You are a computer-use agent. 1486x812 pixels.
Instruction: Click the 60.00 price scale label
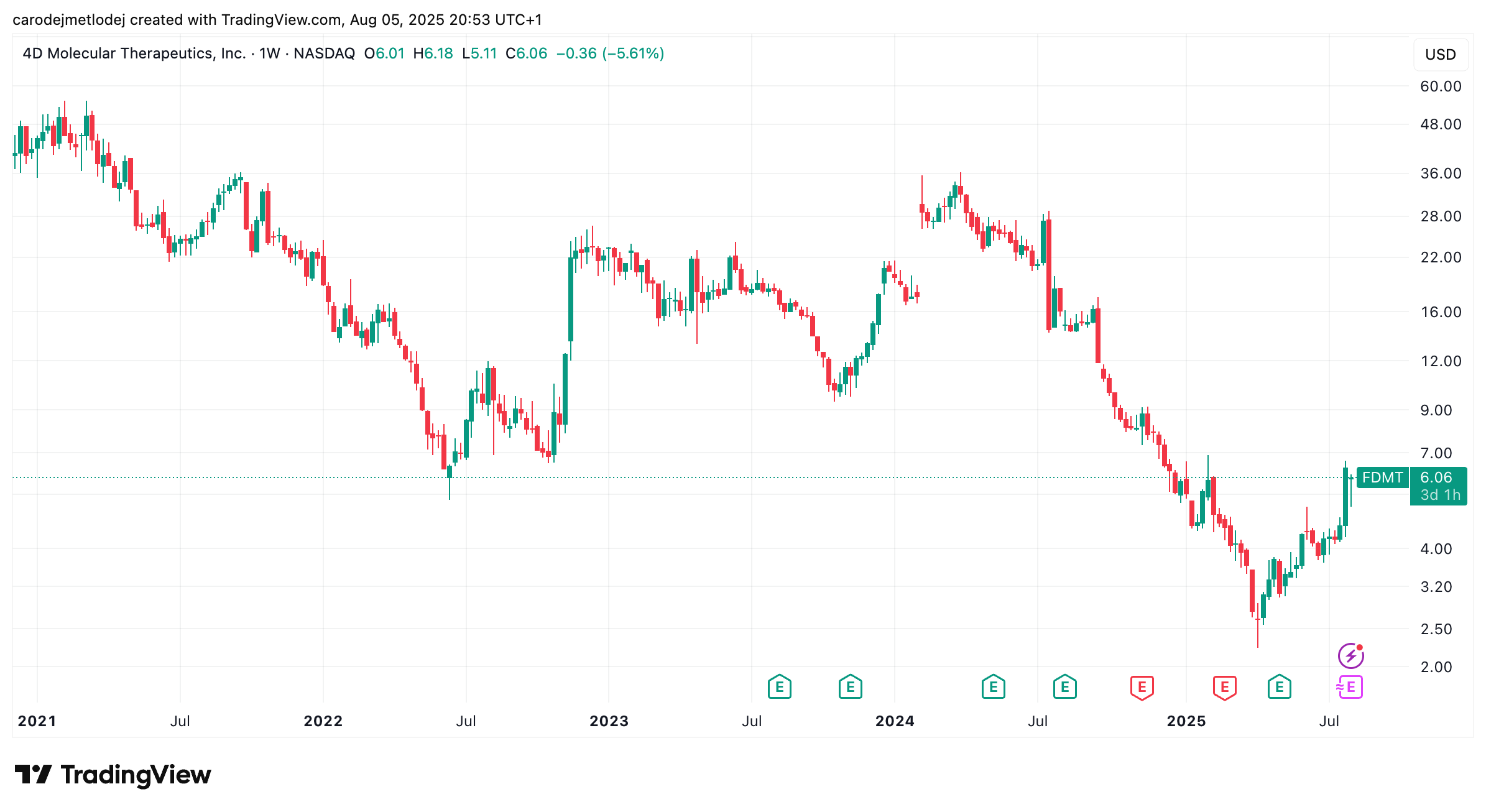1441,86
